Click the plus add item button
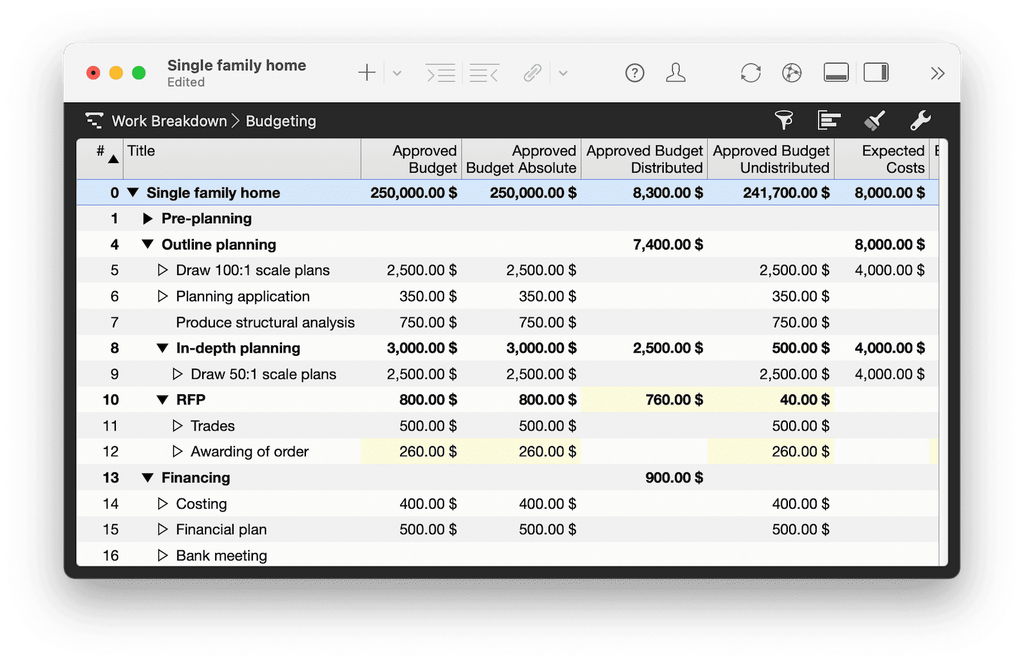This screenshot has height=663, width=1024. [x=367, y=73]
